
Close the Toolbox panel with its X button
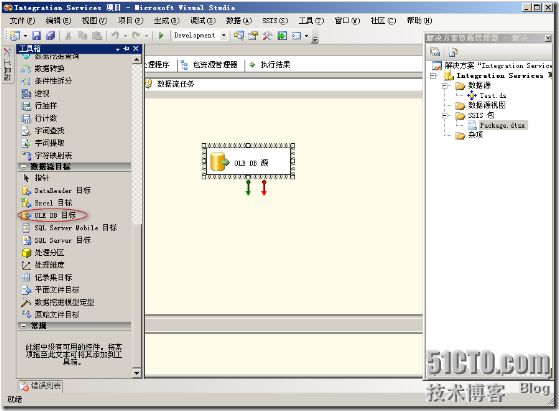(136, 48)
